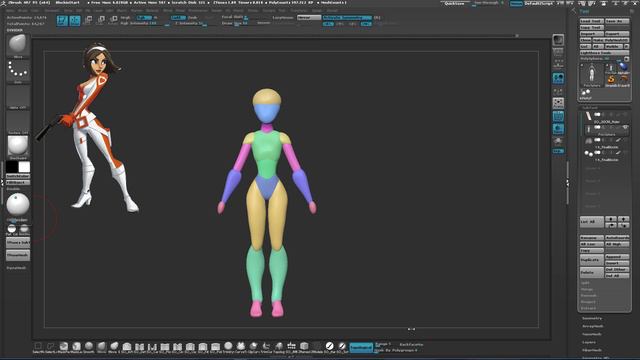
Task: Select the SelectLasso brush in the bottom shelf
Action: [51, 347]
